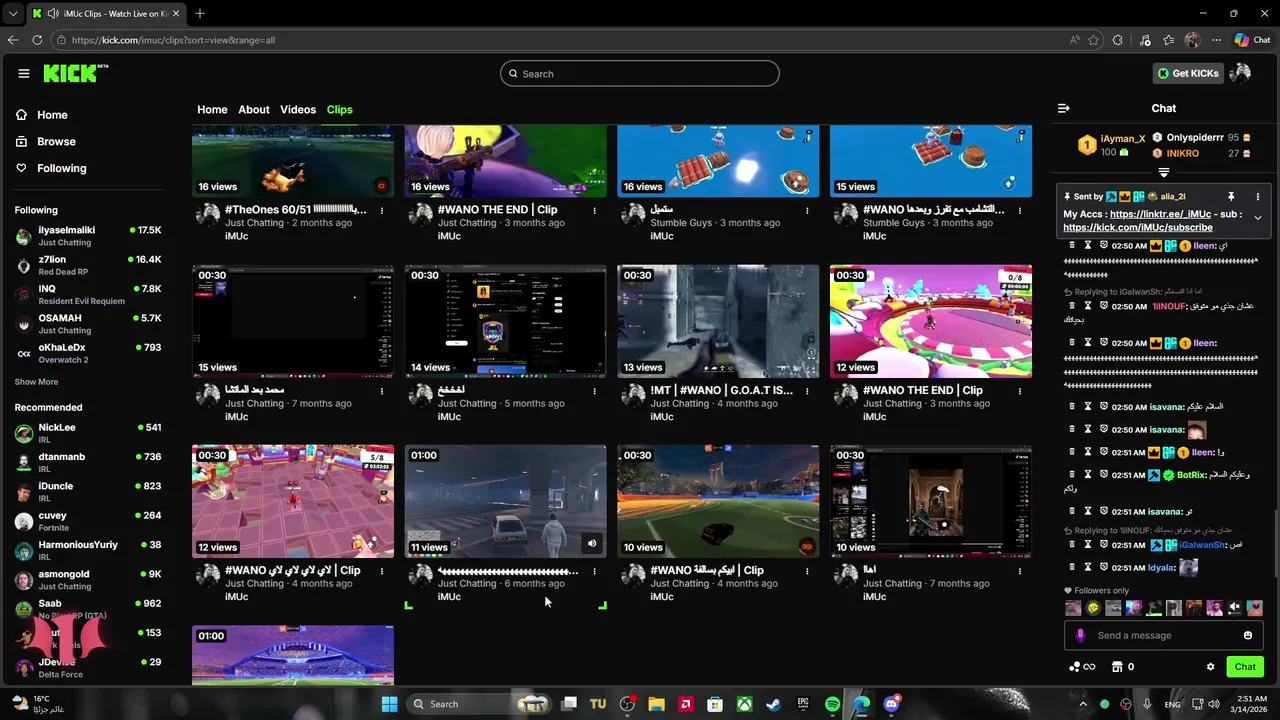Open NickLee recommended channel
This screenshot has width=1280, height=720.
point(88,433)
